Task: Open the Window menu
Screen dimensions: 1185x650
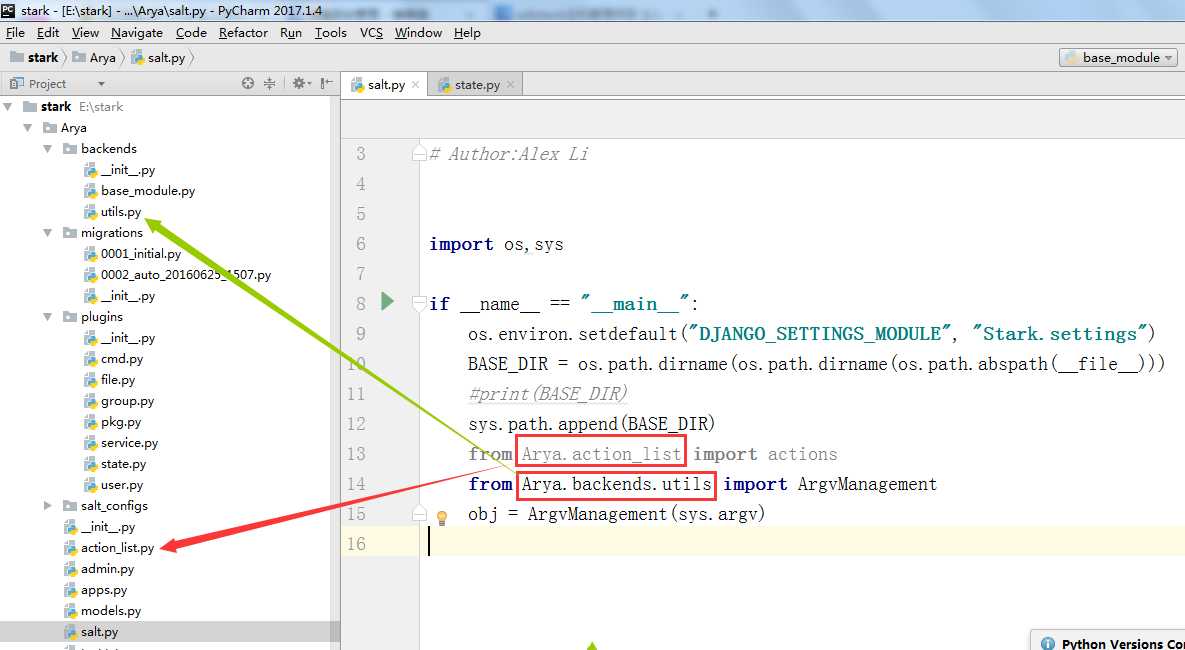Action: point(418,32)
